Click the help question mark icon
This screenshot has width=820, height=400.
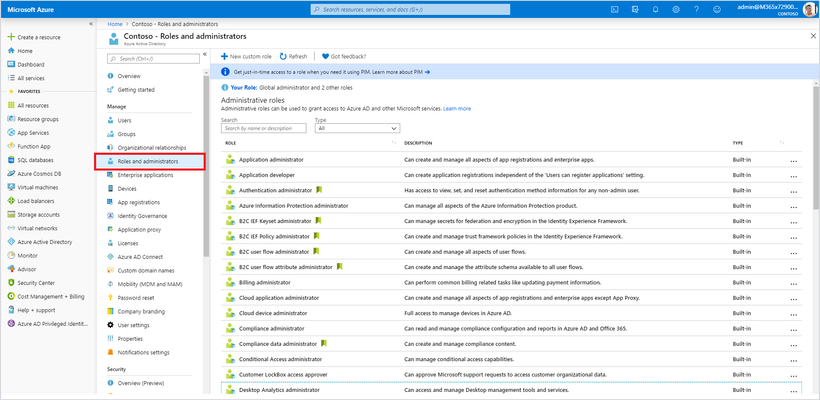[x=696, y=9]
